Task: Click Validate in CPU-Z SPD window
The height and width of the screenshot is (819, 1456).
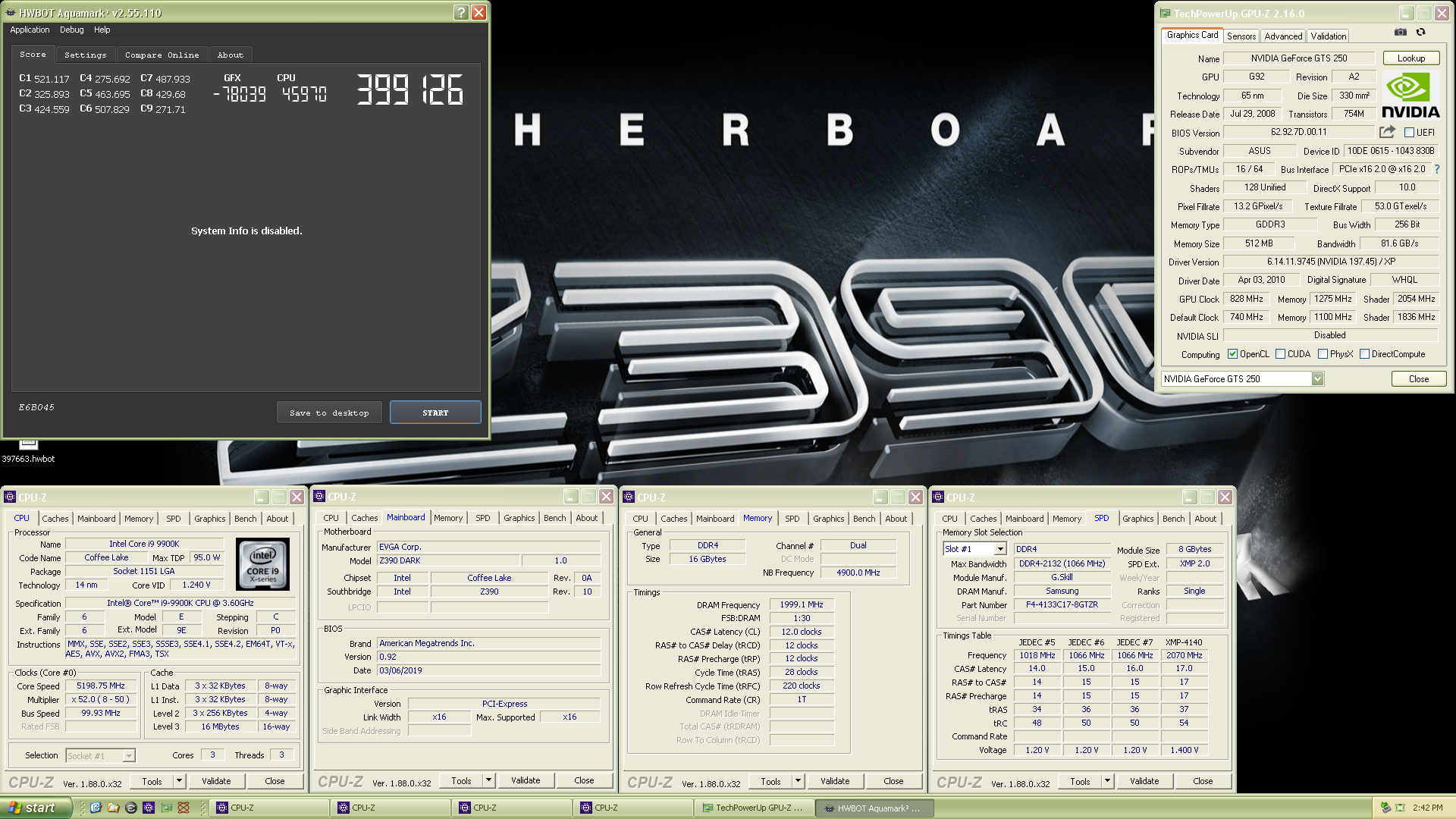Action: tap(1144, 780)
